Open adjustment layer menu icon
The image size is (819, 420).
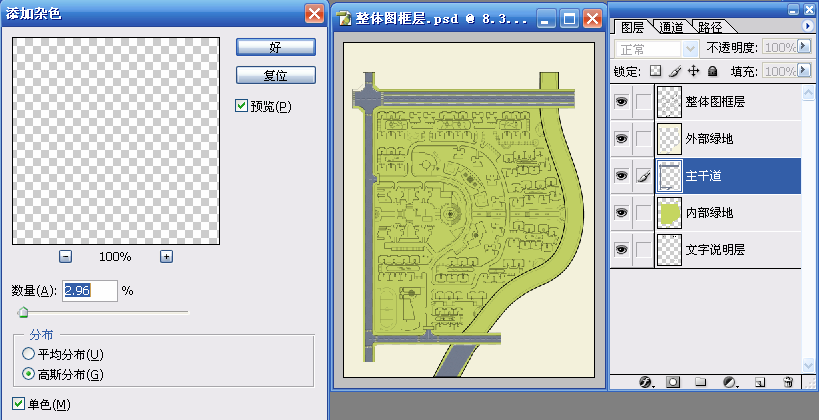[x=730, y=381]
